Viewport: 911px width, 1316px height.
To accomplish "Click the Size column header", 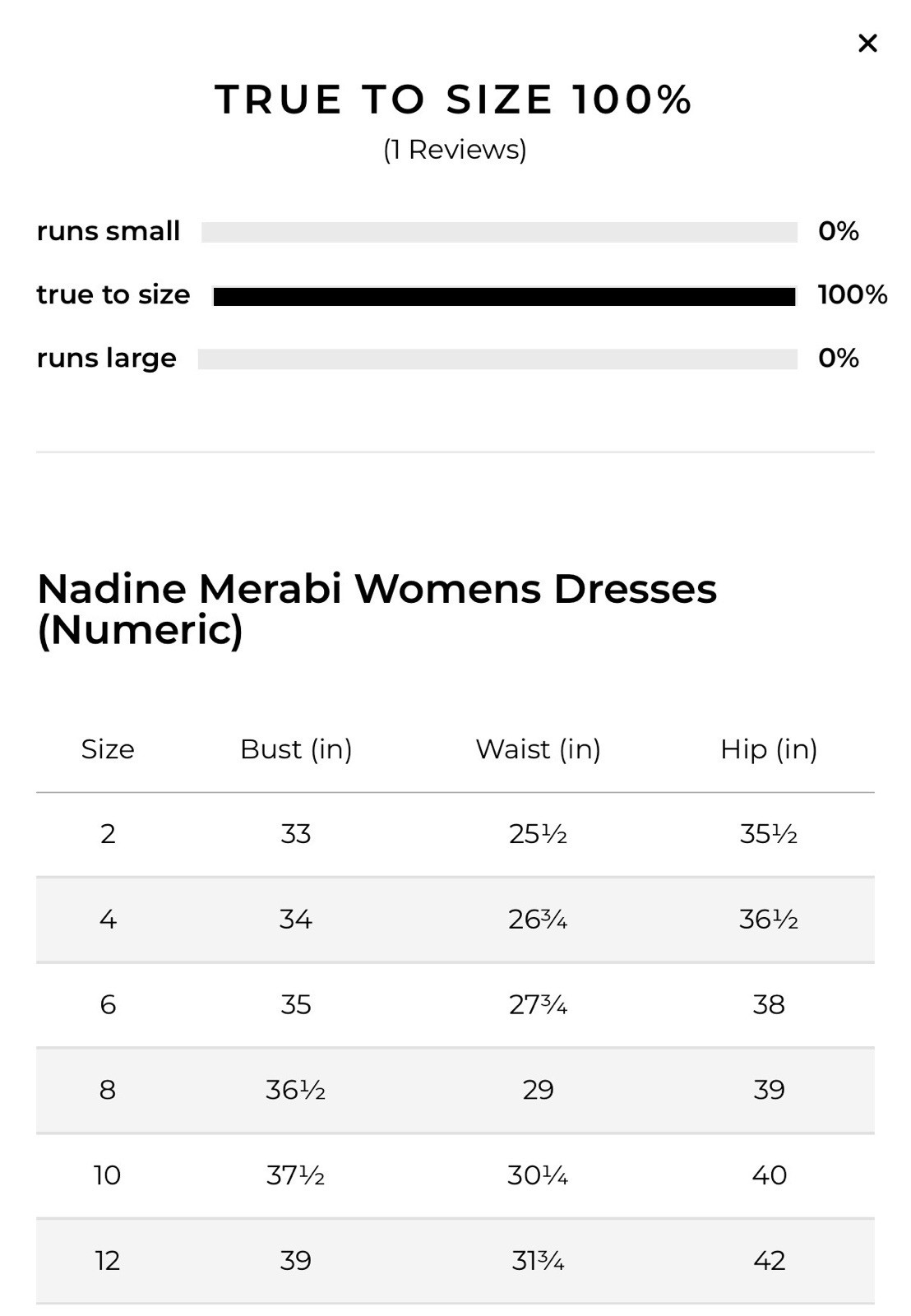I will tap(108, 749).
